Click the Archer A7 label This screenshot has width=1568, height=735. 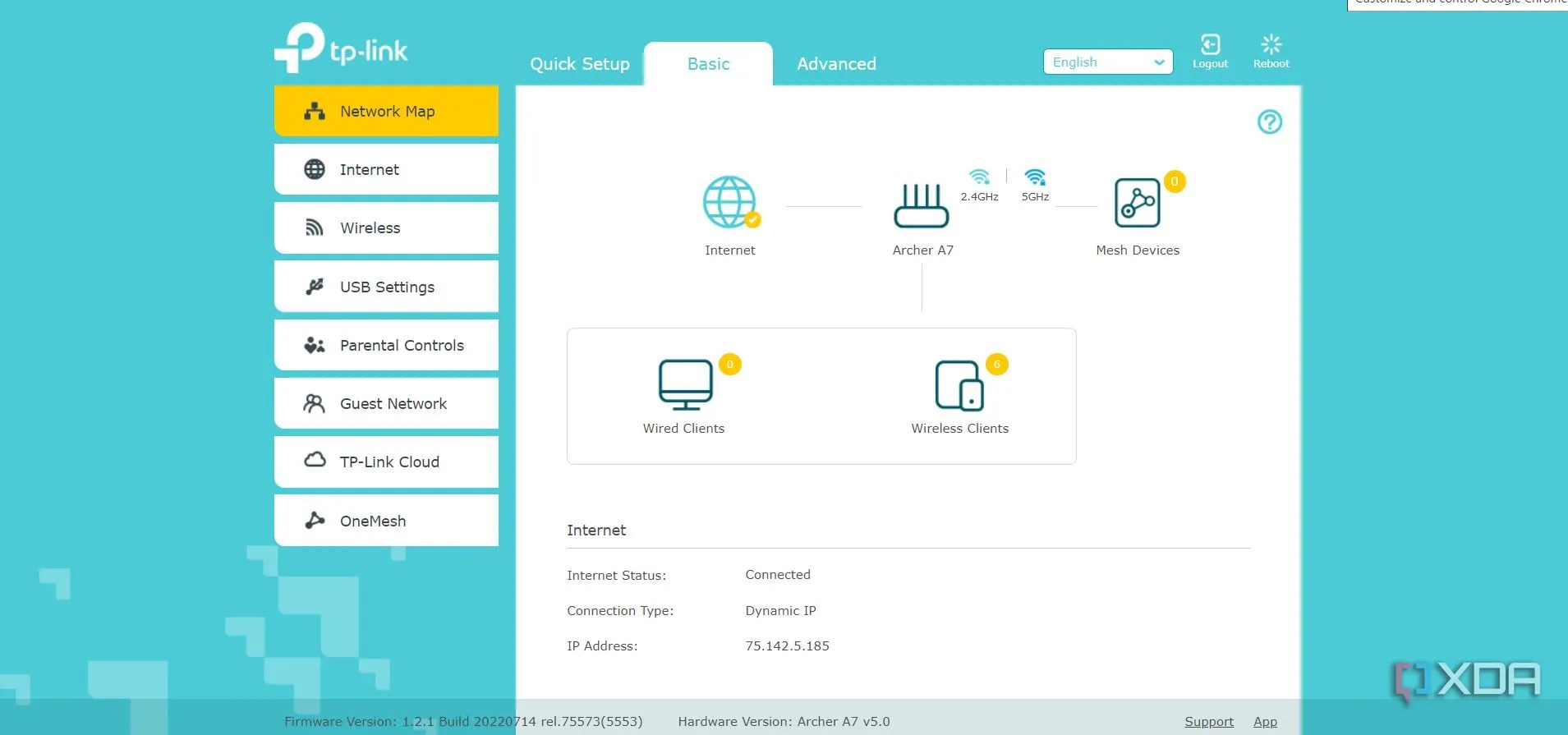click(923, 250)
